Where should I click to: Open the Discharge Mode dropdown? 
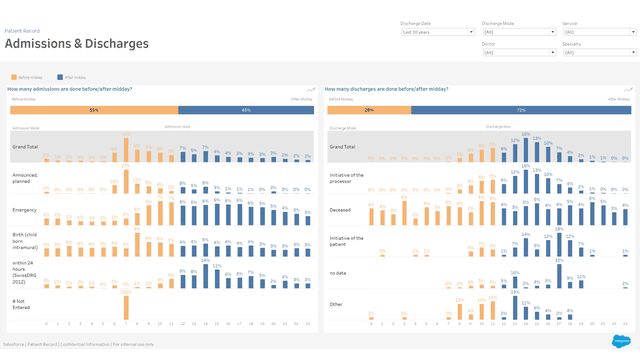(x=519, y=32)
